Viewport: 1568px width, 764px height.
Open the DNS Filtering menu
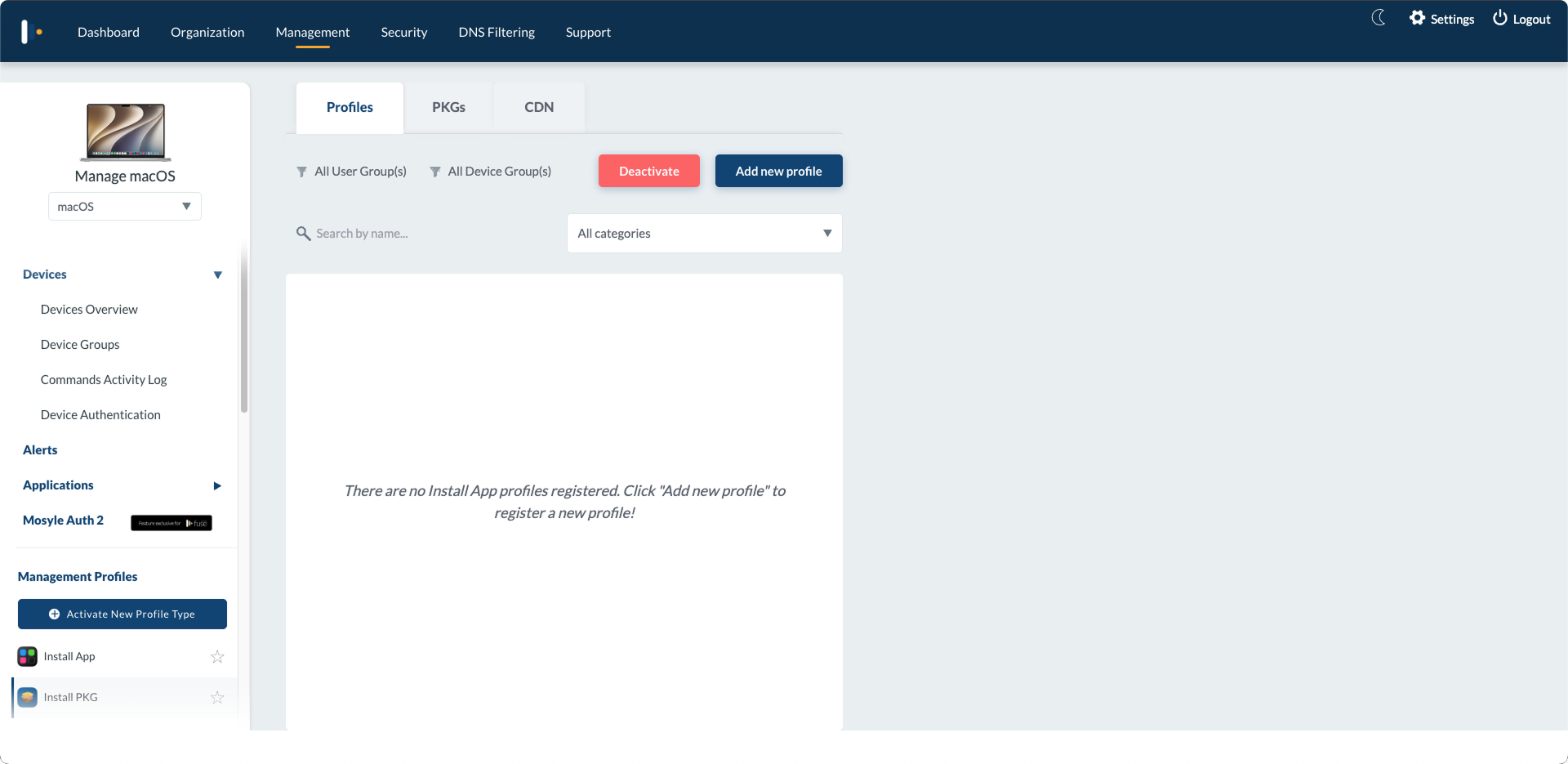497,32
